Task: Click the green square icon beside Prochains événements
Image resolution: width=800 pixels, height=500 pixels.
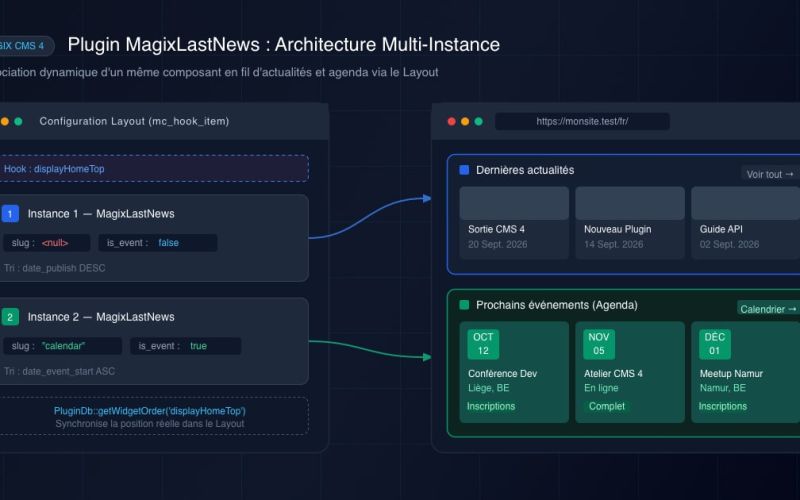Action: [x=464, y=305]
